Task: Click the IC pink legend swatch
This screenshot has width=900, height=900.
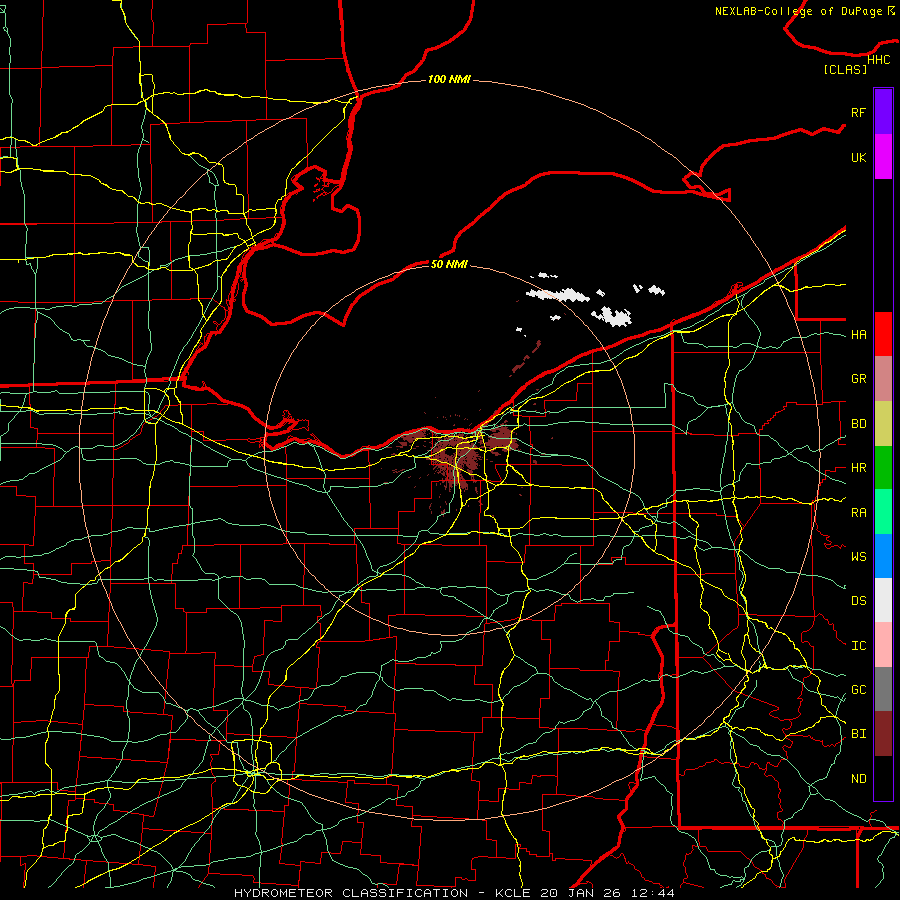Action: pyautogui.click(x=883, y=645)
